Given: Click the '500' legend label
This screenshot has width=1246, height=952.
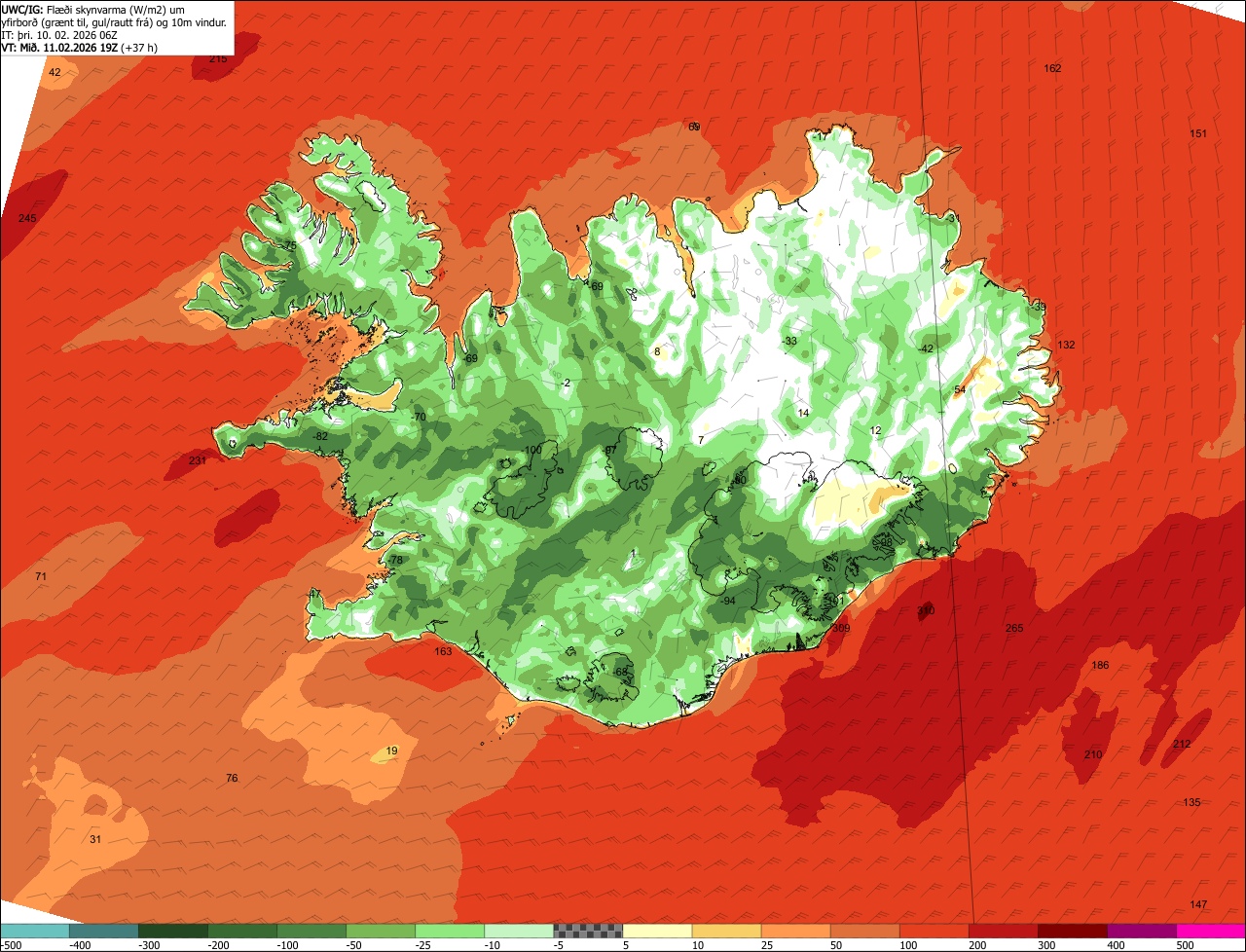Looking at the screenshot, I should (1185, 945).
